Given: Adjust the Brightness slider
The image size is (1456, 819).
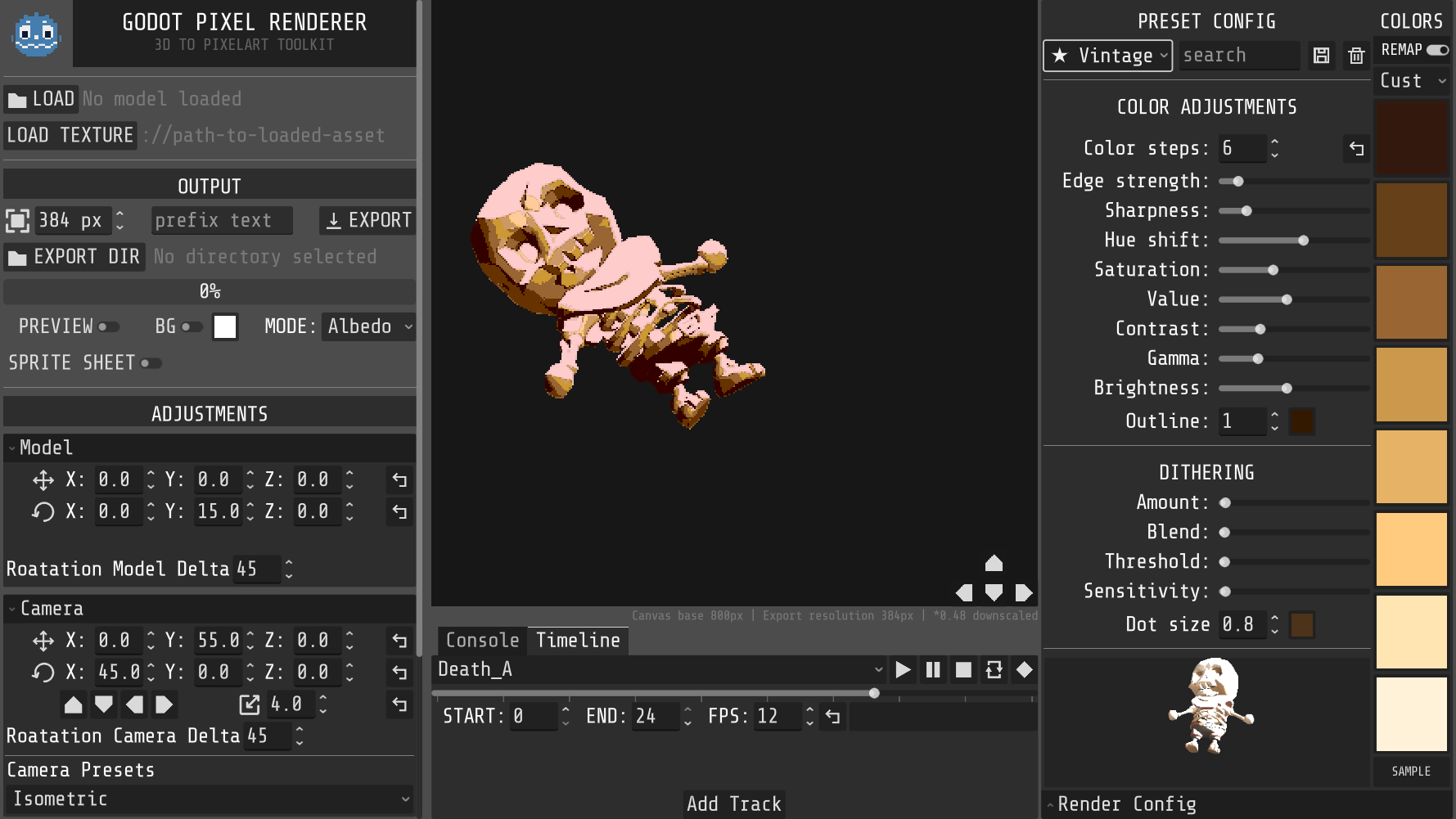Looking at the screenshot, I should pos(1294,389).
